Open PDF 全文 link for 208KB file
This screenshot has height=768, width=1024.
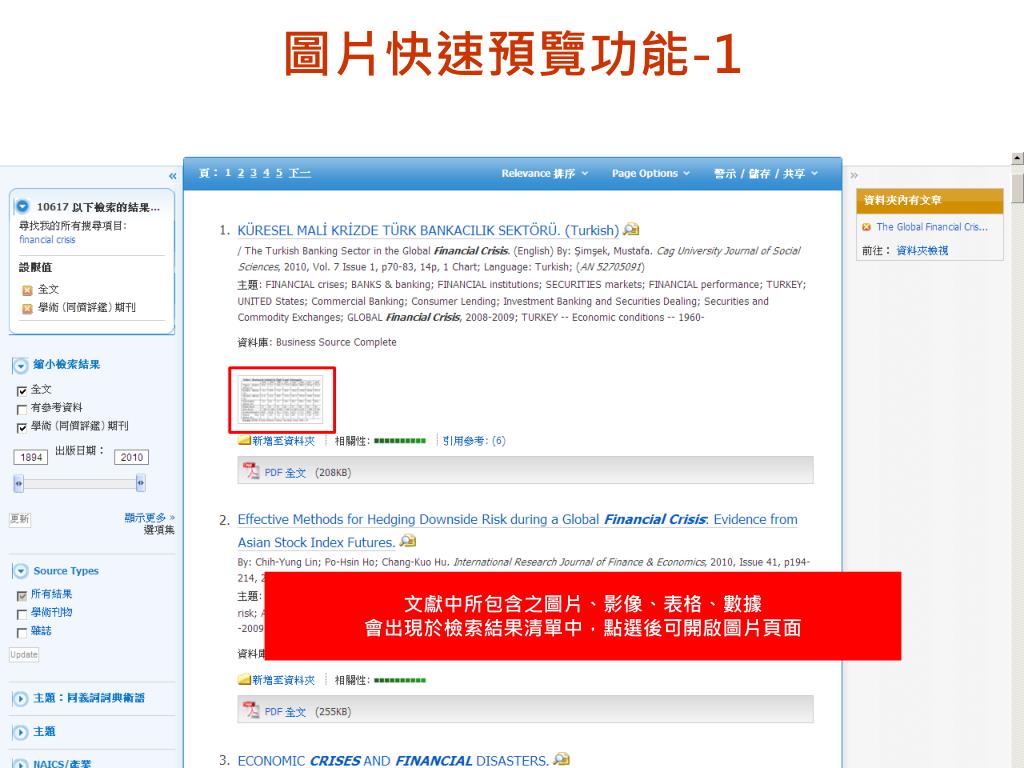pyautogui.click(x=285, y=473)
